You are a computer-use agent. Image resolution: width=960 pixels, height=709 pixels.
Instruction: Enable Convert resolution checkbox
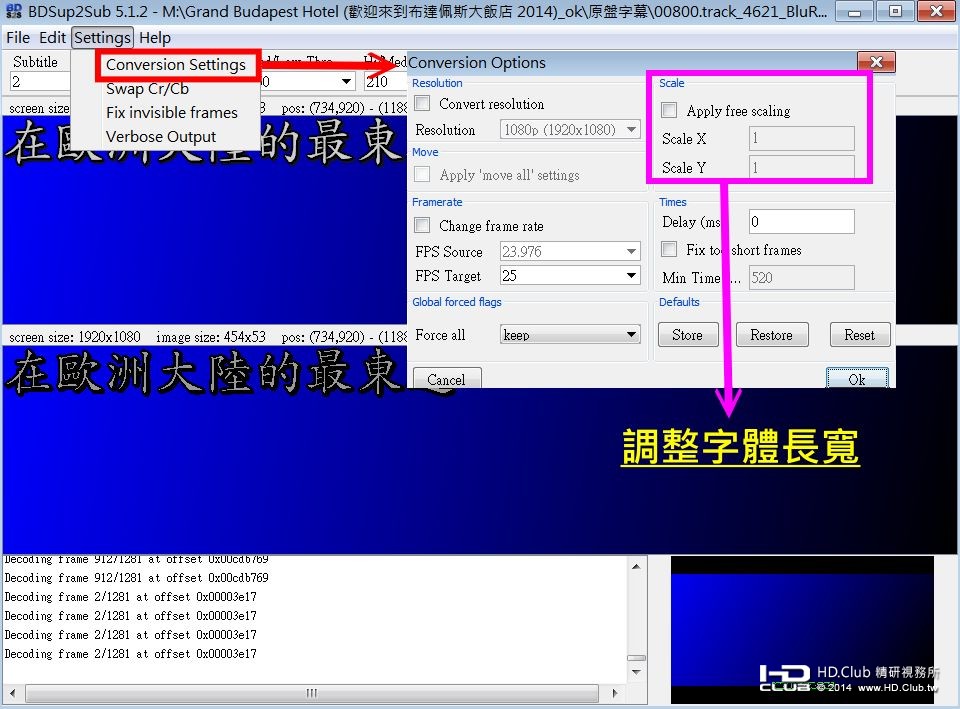pos(422,103)
